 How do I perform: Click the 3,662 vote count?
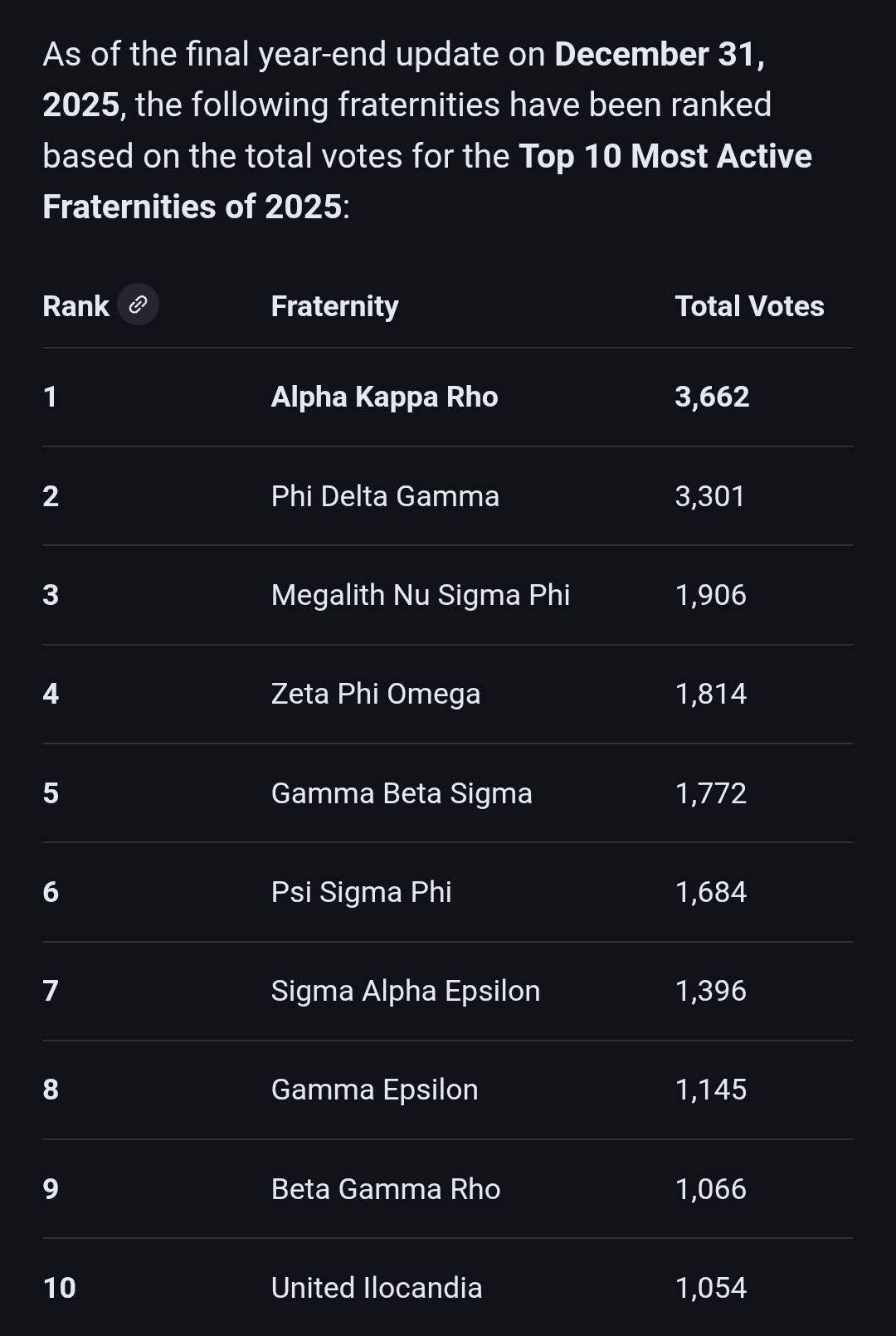(x=712, y=397)
